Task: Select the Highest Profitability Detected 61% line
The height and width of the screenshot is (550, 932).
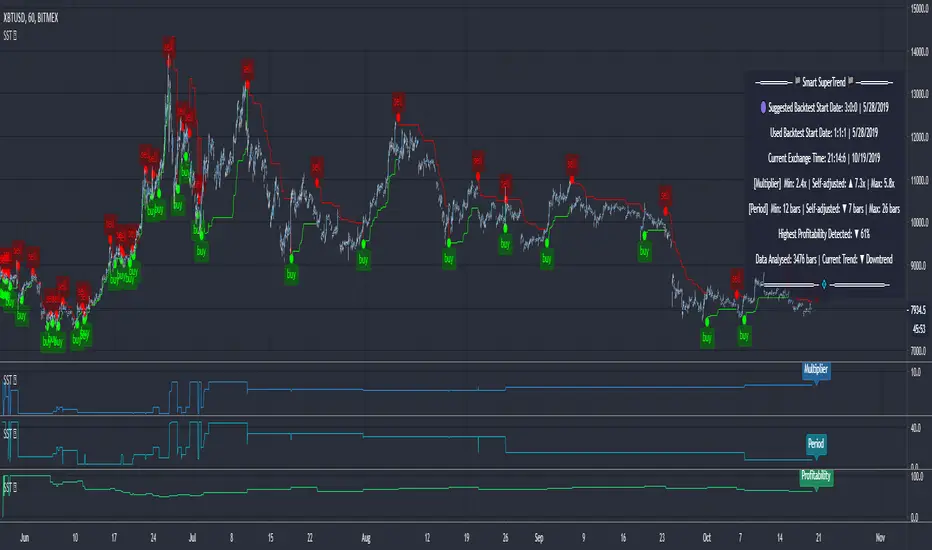Action: coord(824,234)
